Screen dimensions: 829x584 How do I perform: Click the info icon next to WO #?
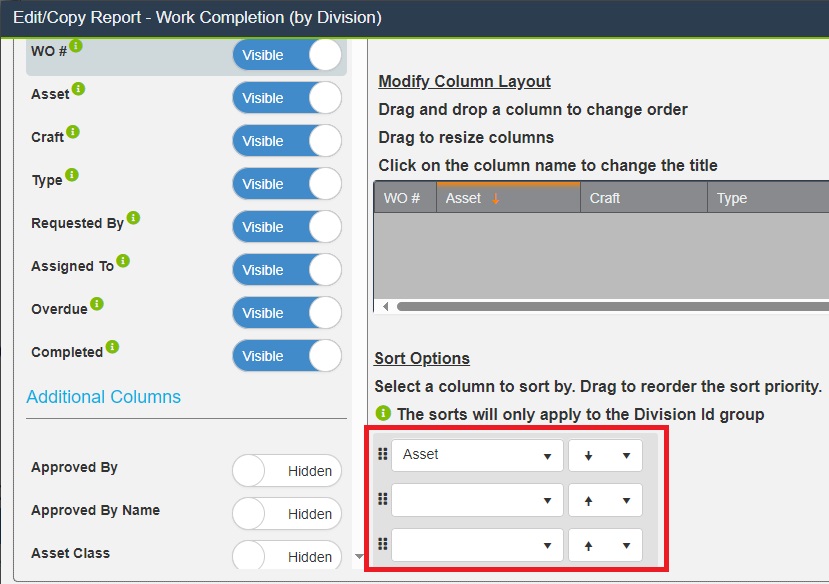point(76,46)
